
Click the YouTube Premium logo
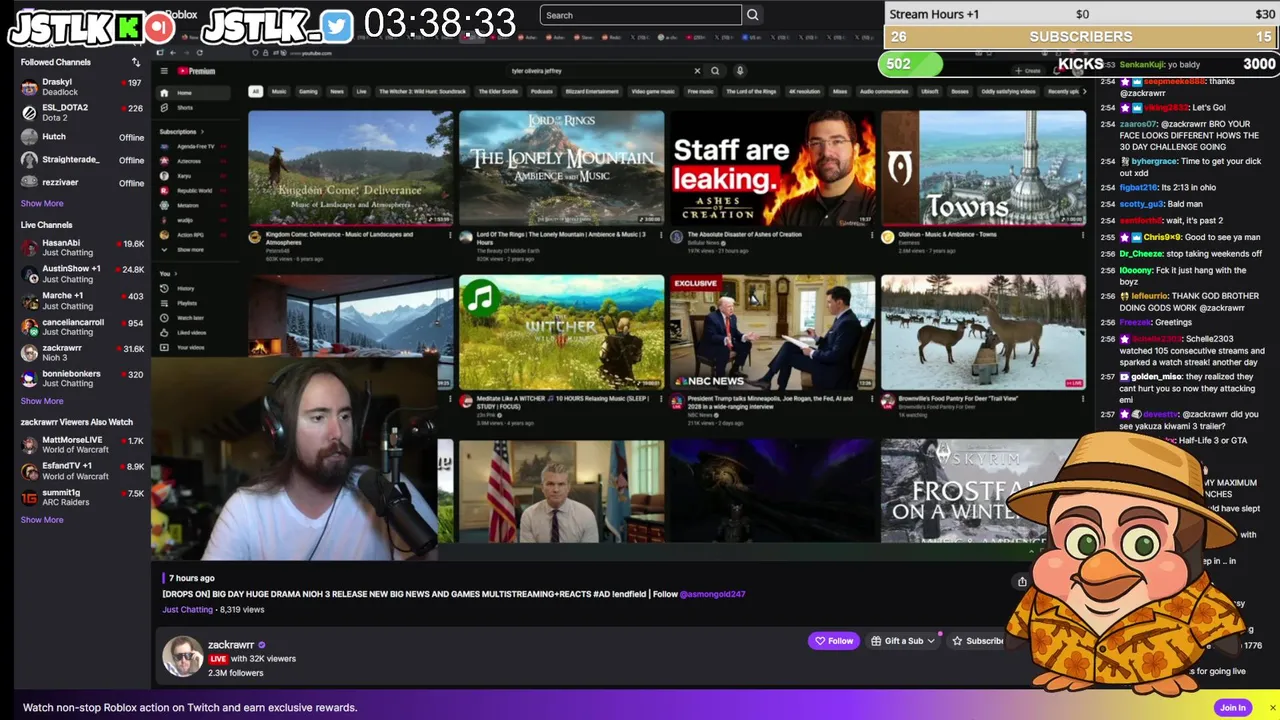[x=196, y=71]
